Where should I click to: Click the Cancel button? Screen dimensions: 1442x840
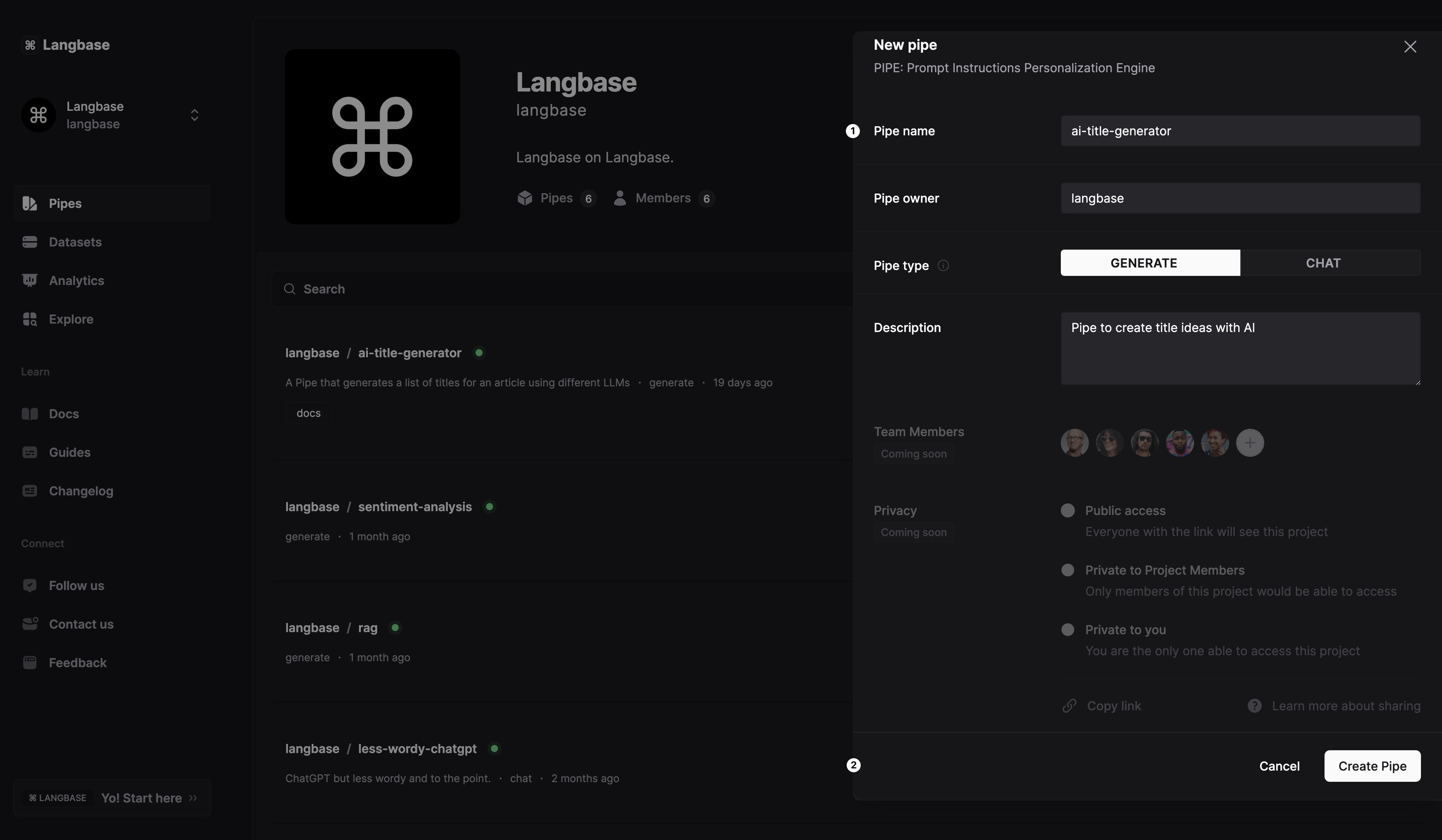click(x=1279, y=766)
